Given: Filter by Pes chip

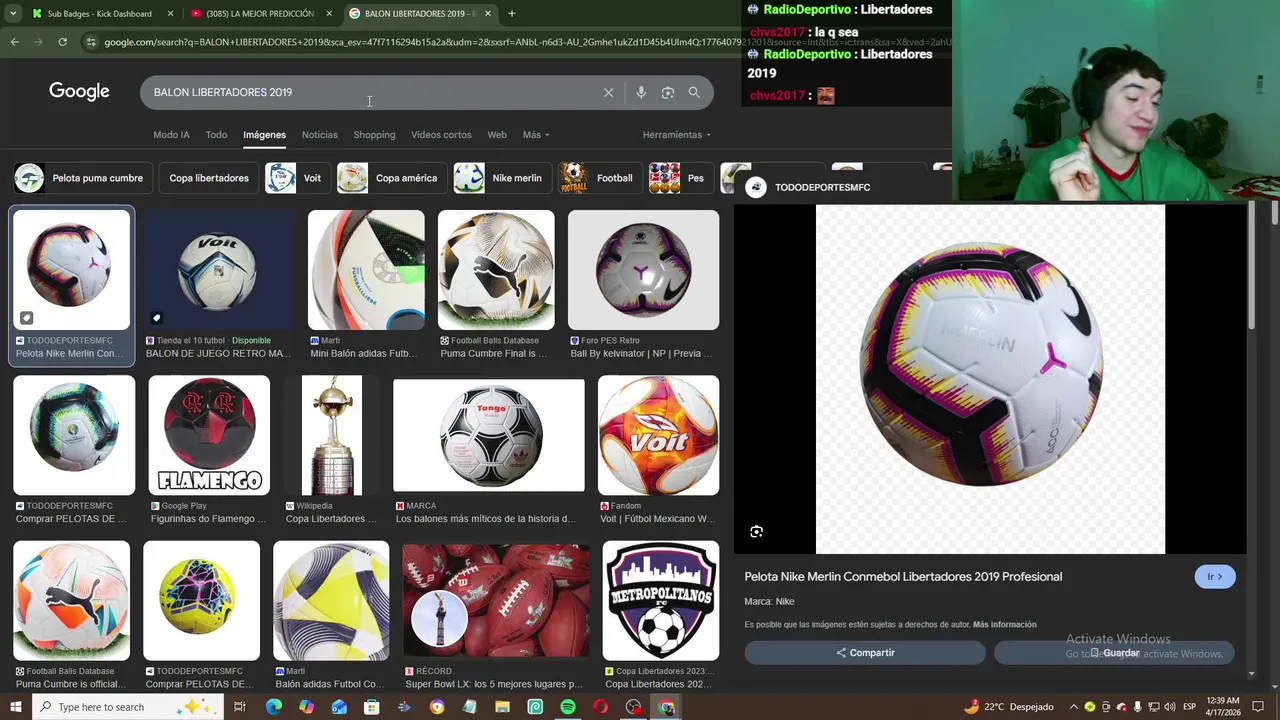Looking at the screenshot, I should coord(681,178).
